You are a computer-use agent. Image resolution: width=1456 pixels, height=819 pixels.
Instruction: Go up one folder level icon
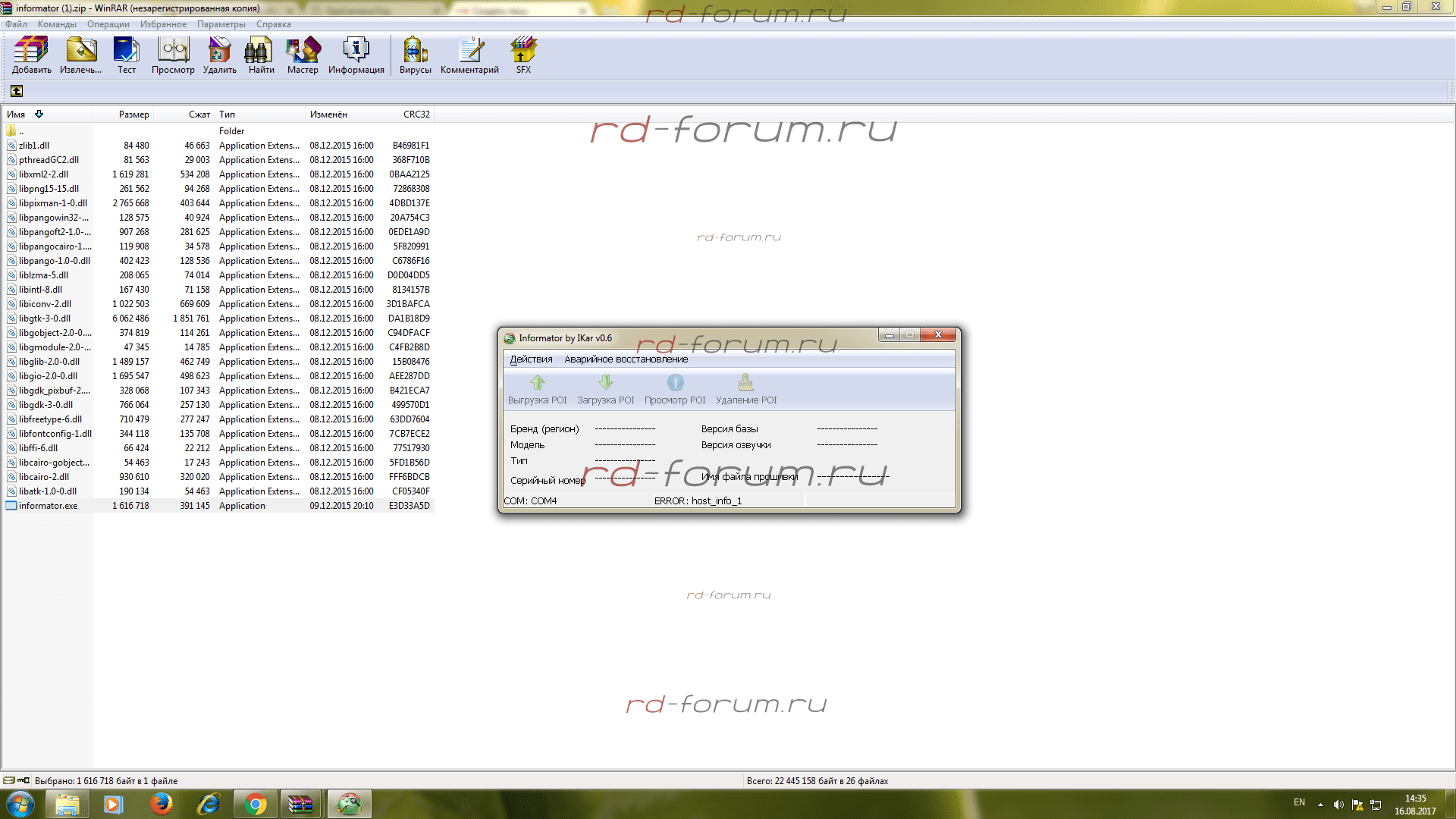(17, 91)
